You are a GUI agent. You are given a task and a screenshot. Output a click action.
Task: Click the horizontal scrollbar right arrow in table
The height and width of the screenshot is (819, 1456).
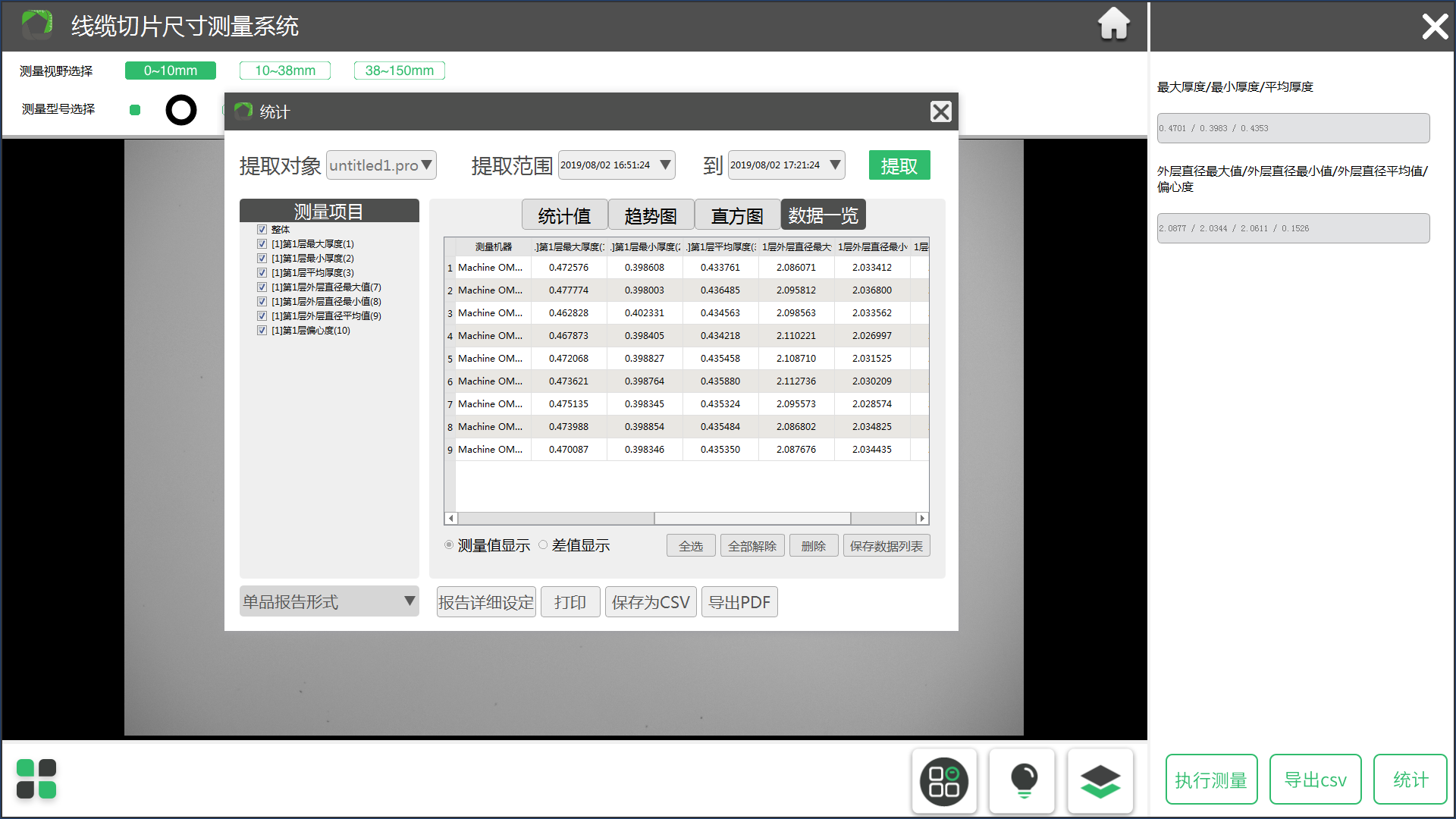(922, 519)
